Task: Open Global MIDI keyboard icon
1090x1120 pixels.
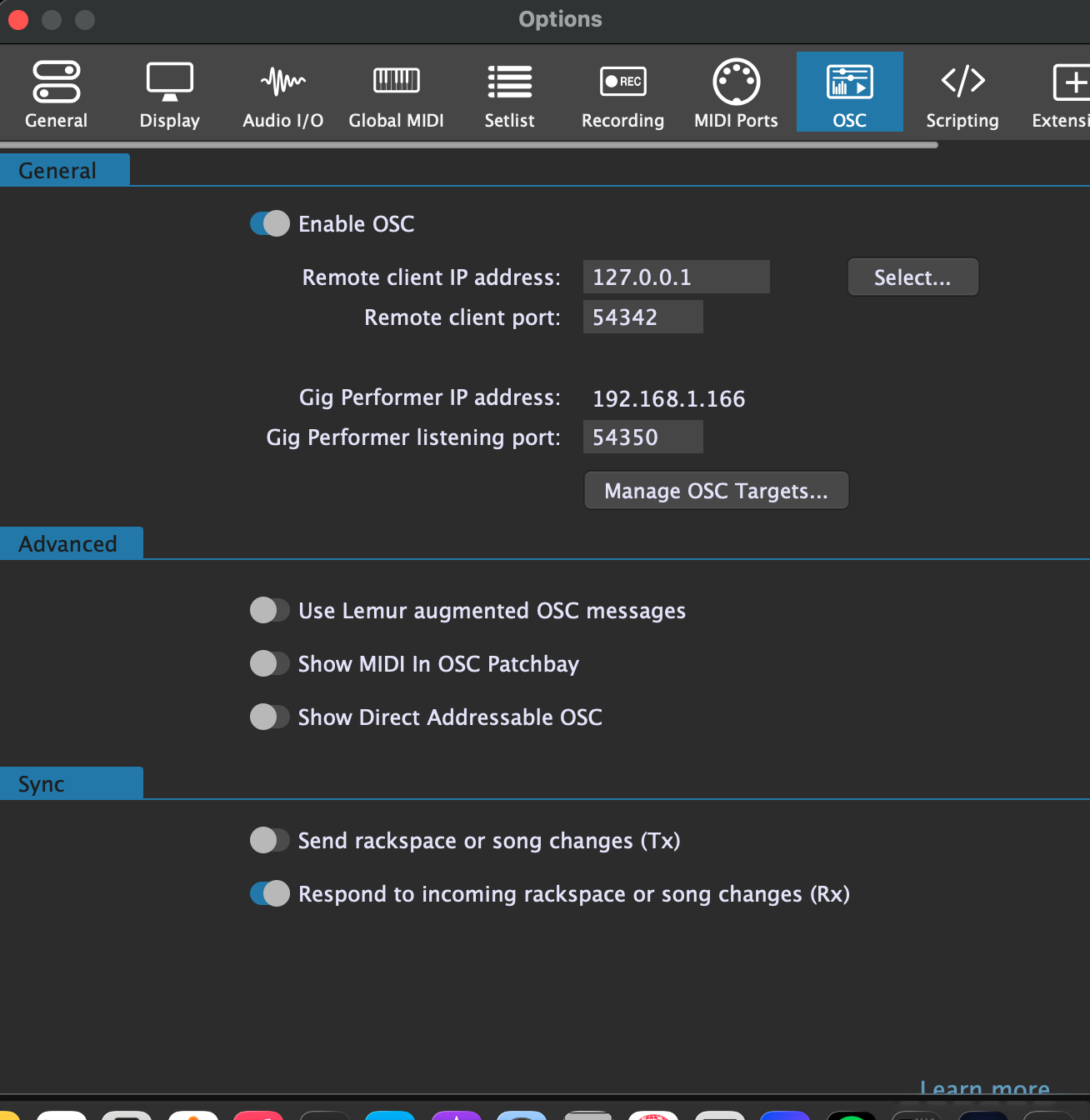Action: (x=396, y=82)
